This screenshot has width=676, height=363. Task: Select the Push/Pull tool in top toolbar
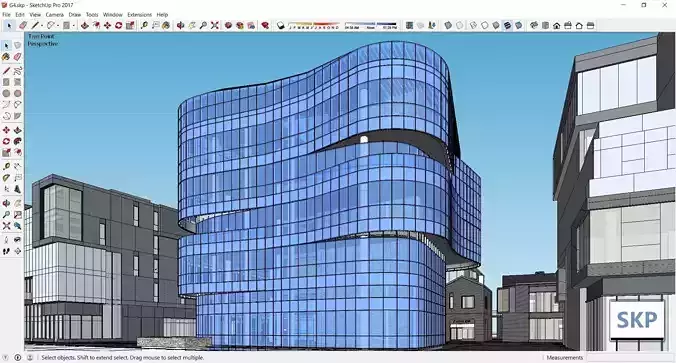[84, 26]
